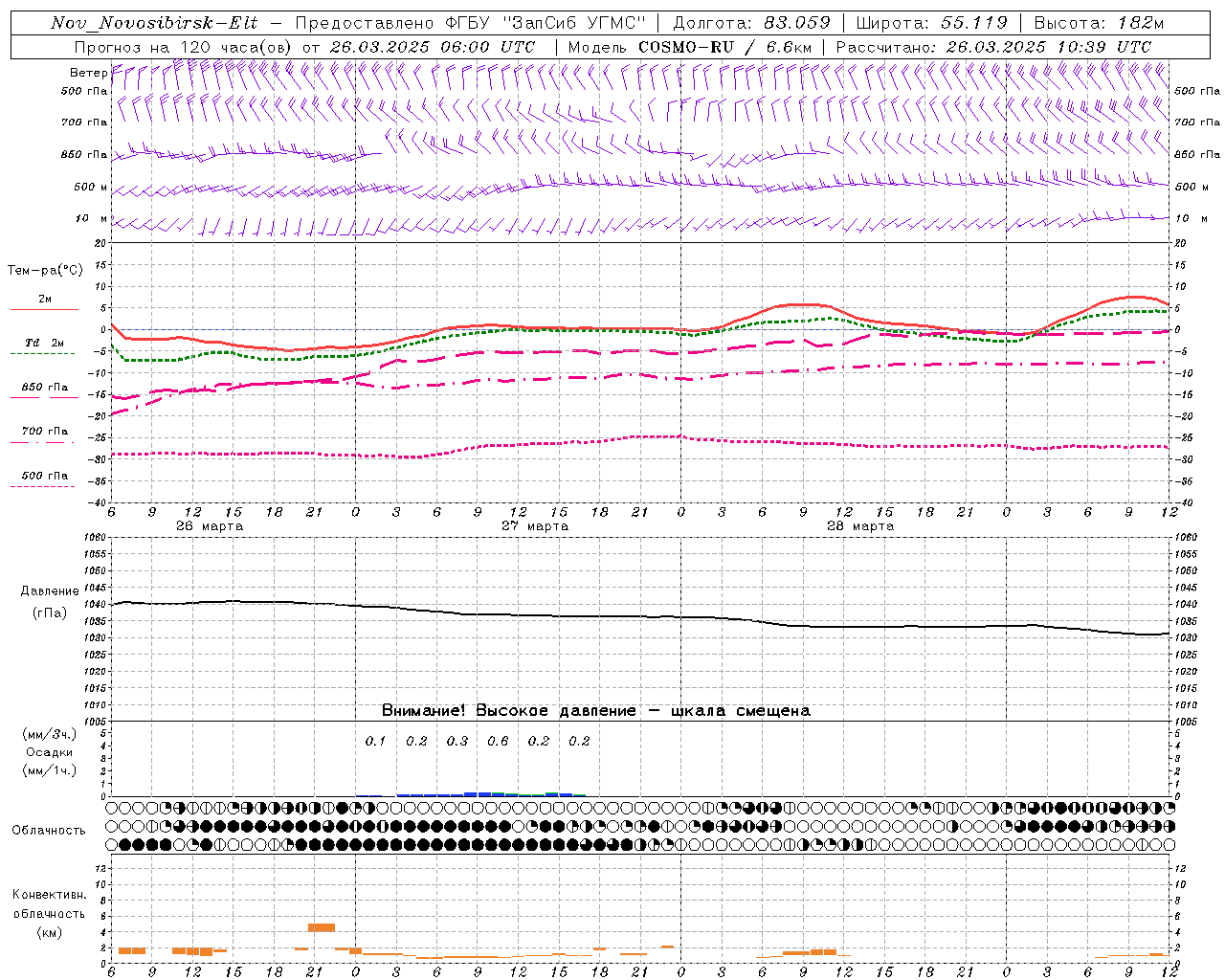Viewport: 1225px width, 980px height.
Task: Click the 850 гПа temperature legend label
Action: (x=44, y=388)
